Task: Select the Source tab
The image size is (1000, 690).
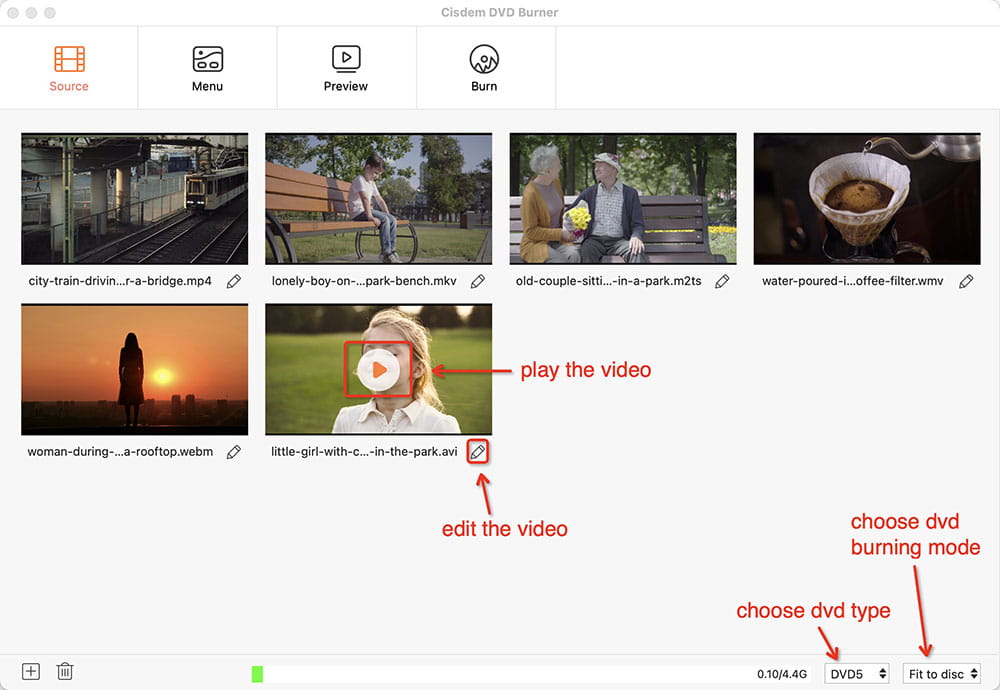Action: pyautogui.click(x=69, y=68)
